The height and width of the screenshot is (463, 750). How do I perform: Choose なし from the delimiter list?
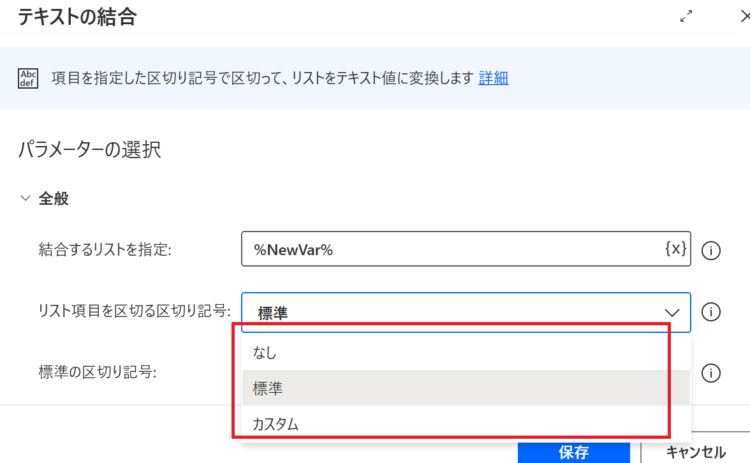click(466, 353)
